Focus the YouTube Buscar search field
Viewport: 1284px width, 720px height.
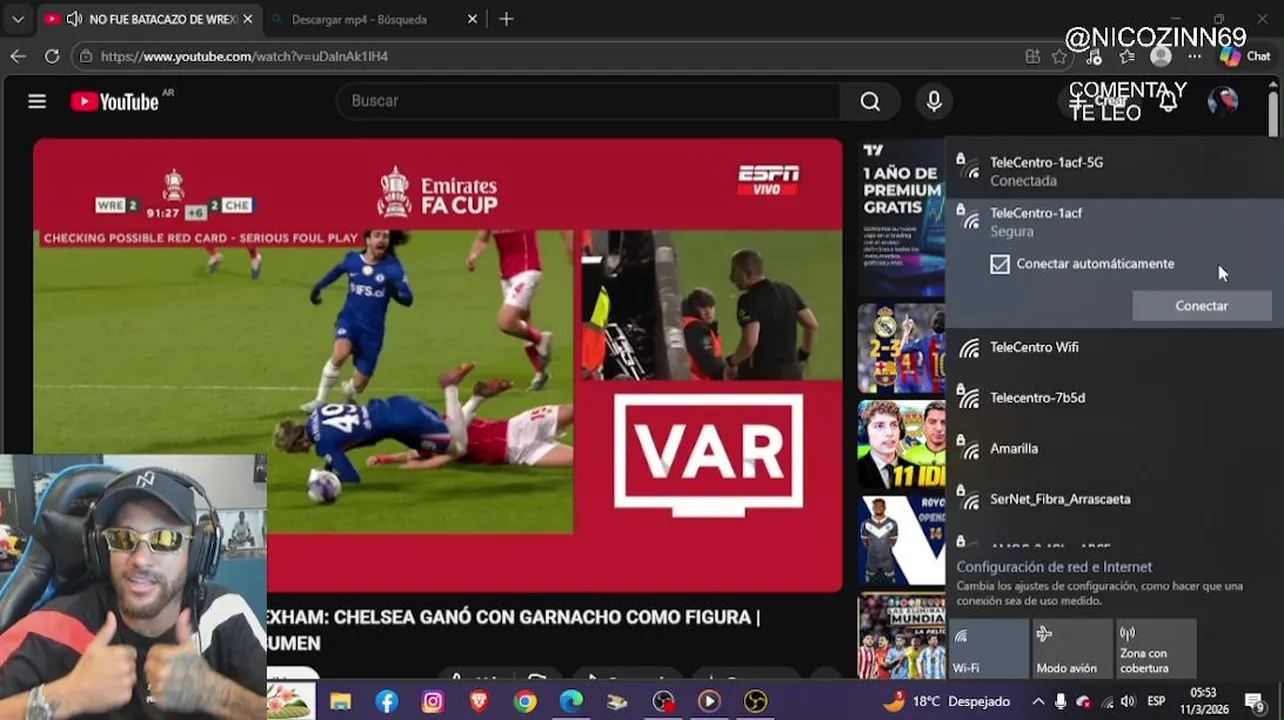[x=590, y=101]
